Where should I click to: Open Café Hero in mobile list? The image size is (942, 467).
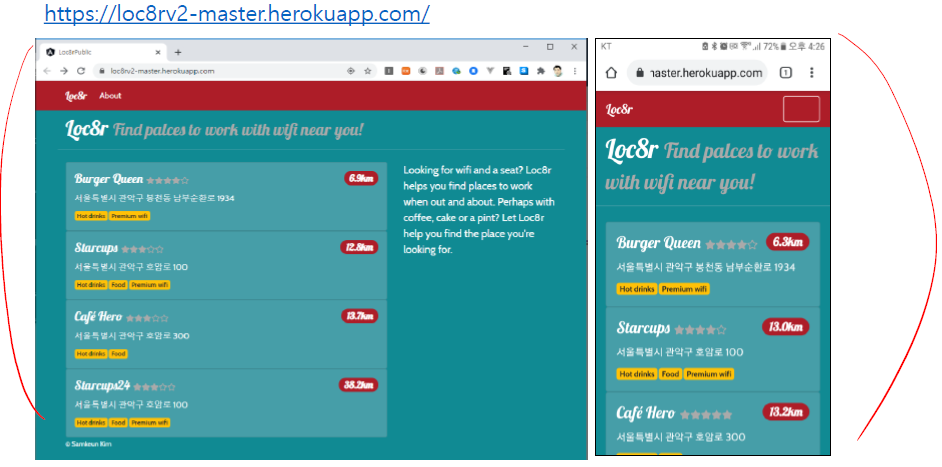click(646, 414)
